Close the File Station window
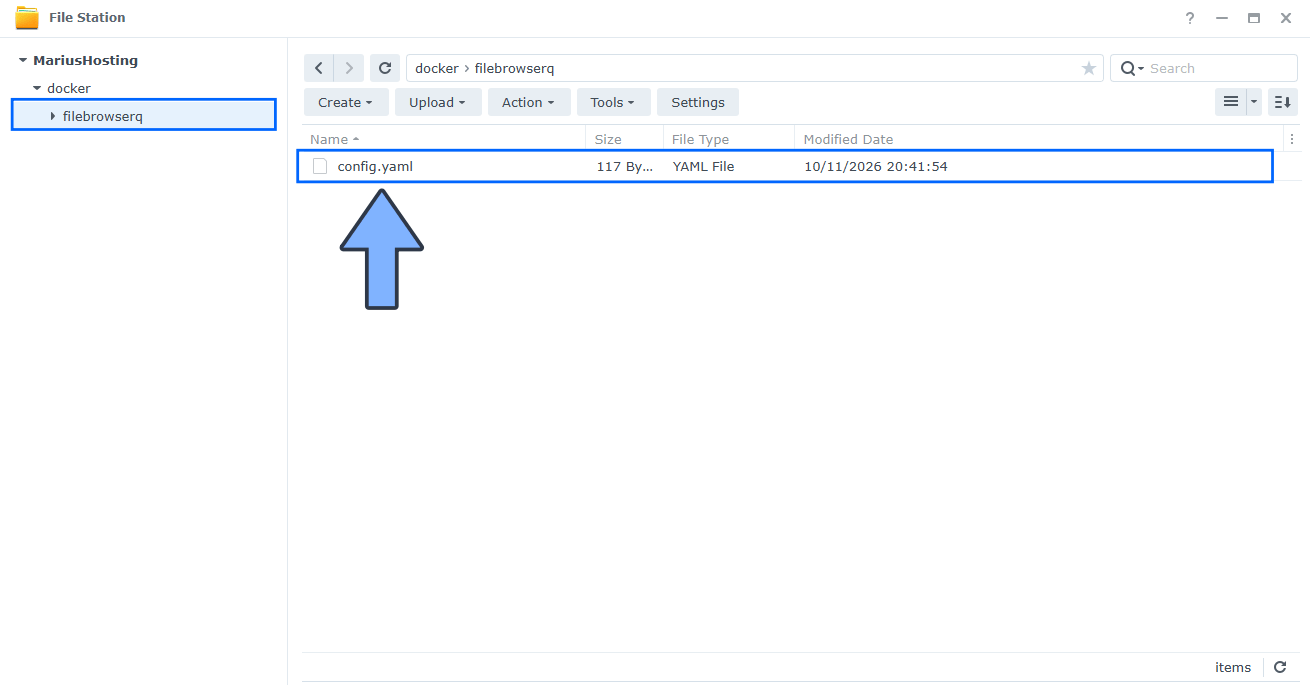Screen dimensions: 1310x685 tap(1286, 18)
